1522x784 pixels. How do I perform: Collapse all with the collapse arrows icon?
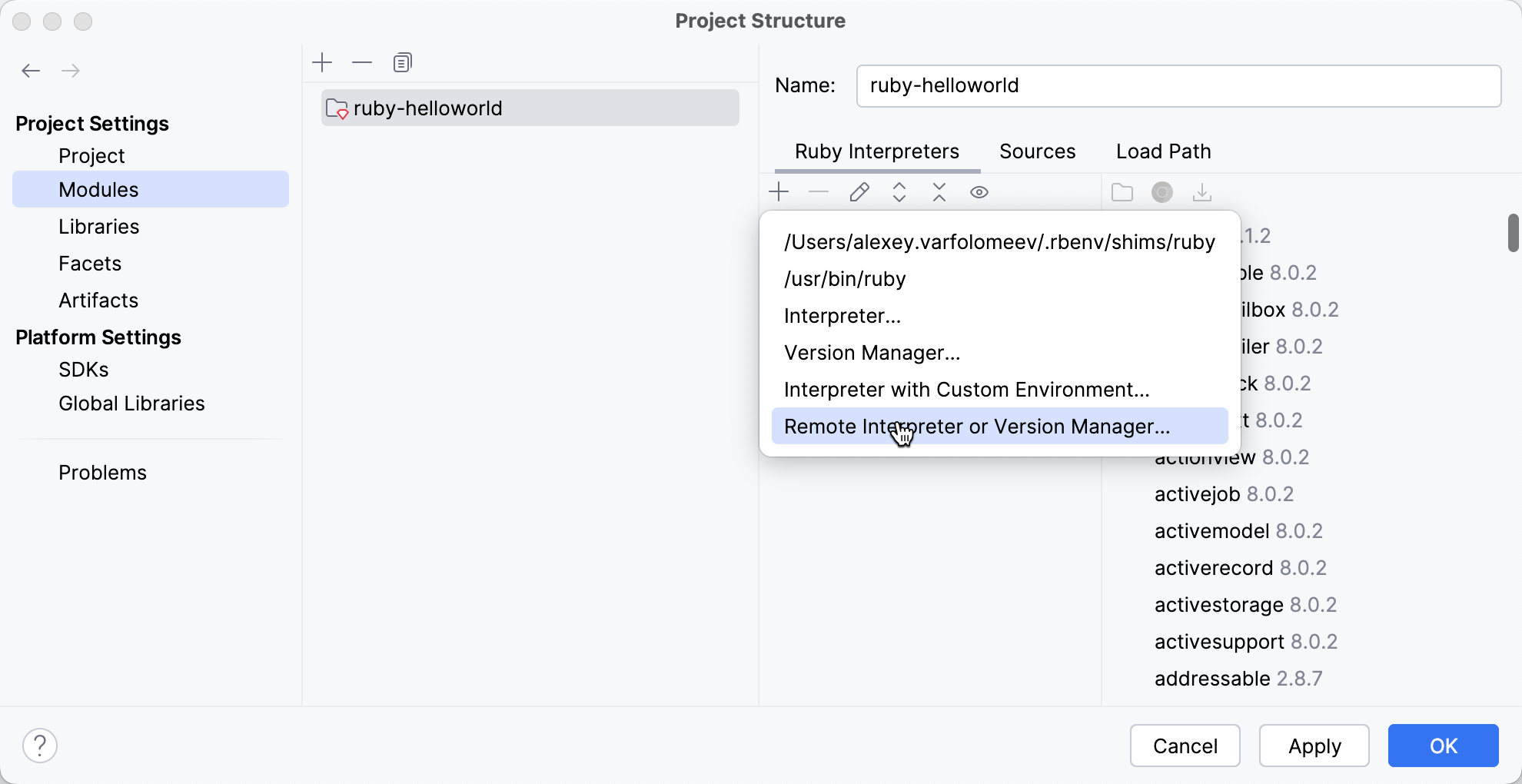[x=939, y=192]
